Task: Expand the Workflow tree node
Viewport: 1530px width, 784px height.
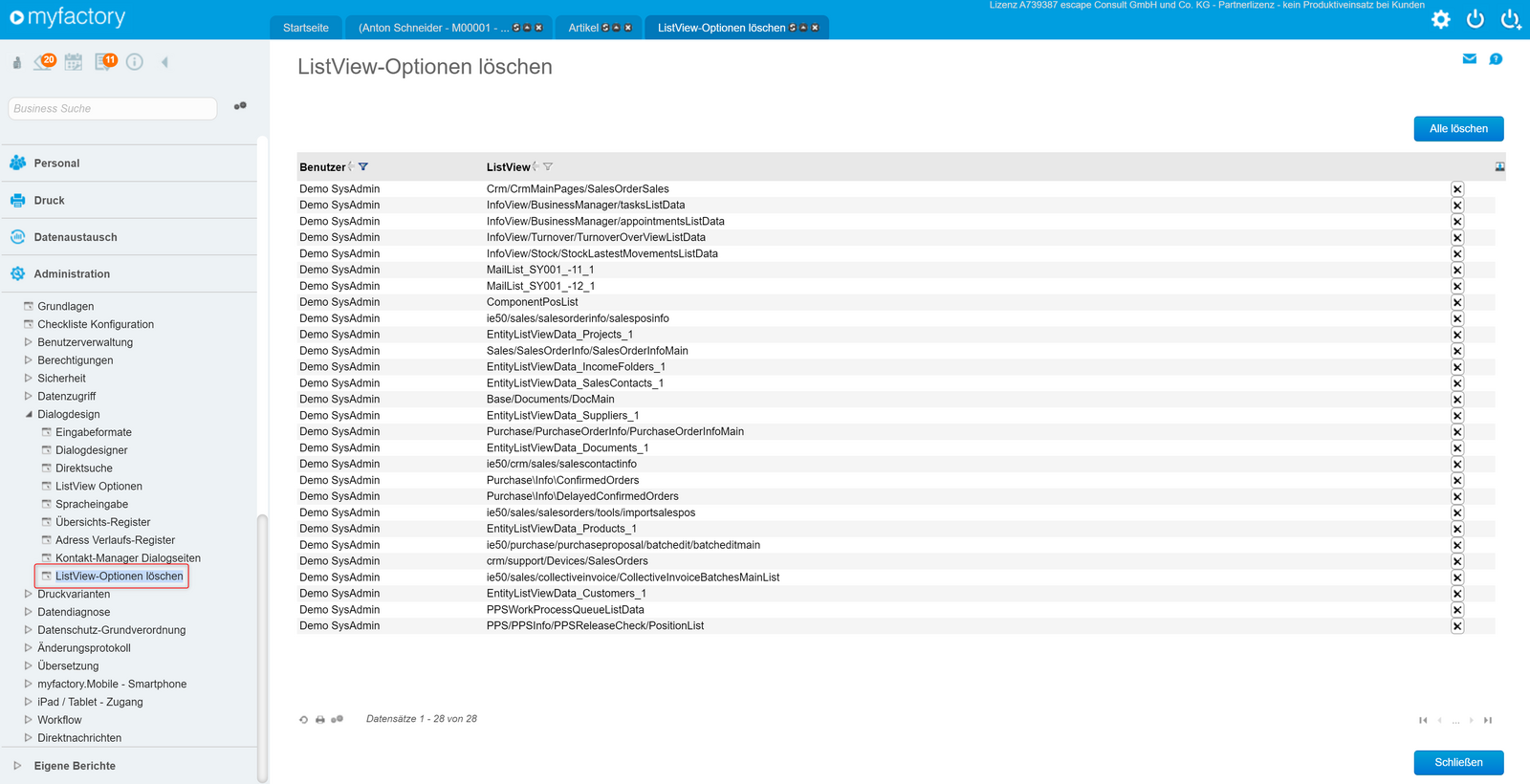Action: click(28, 721)
